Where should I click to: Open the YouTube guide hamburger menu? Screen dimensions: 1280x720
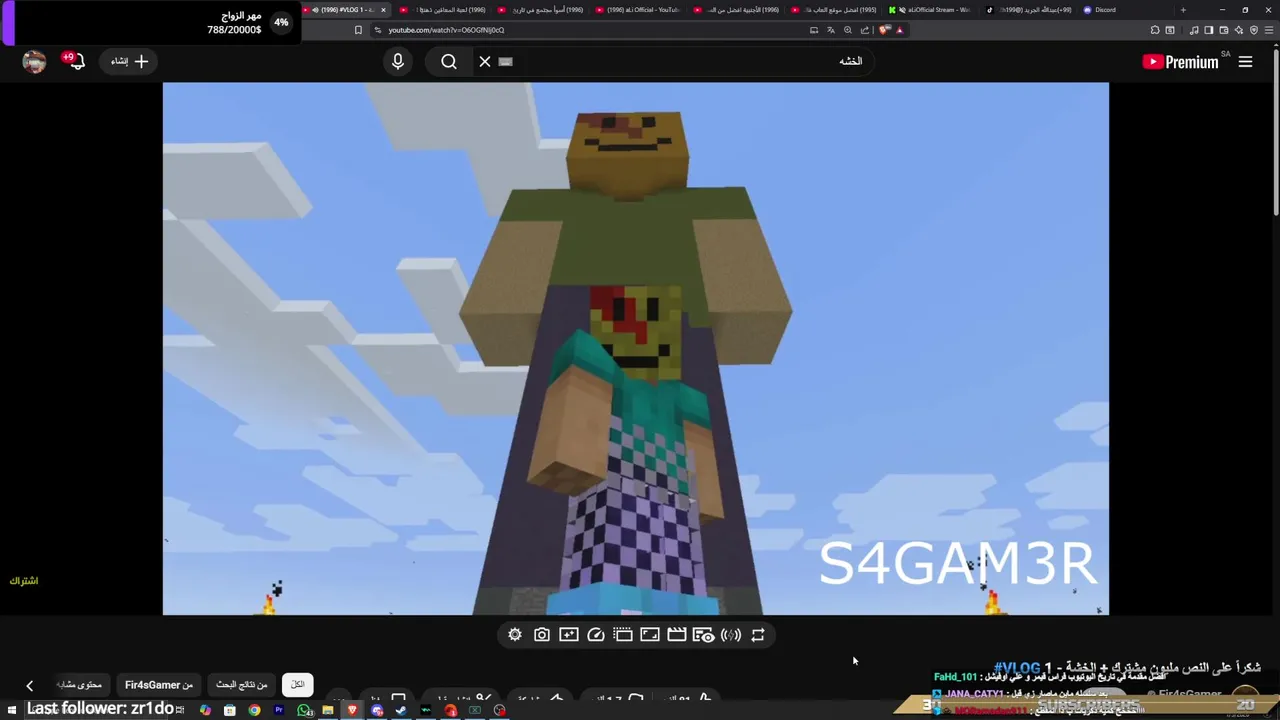pos(1245,62)
